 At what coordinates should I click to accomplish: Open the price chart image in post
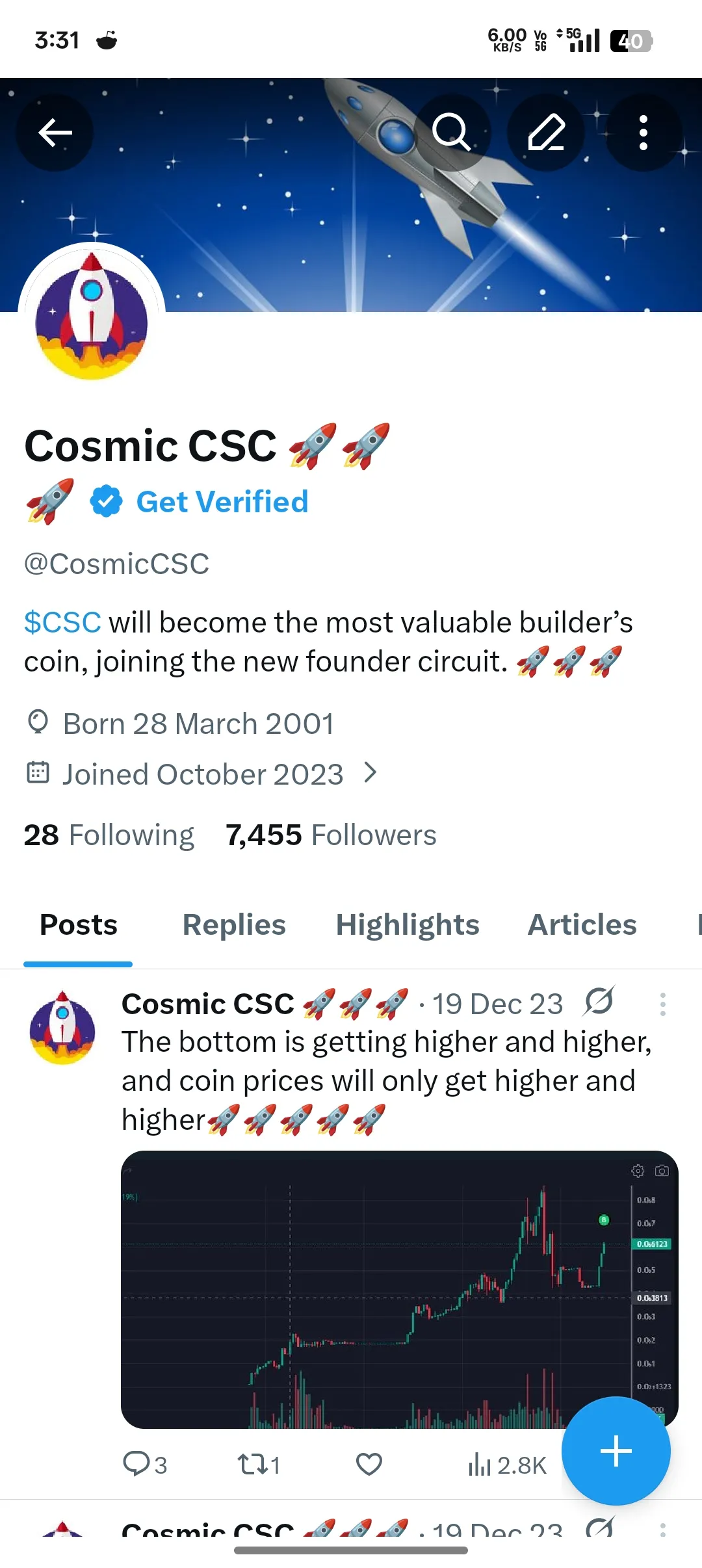click(x=400, y=1289)
